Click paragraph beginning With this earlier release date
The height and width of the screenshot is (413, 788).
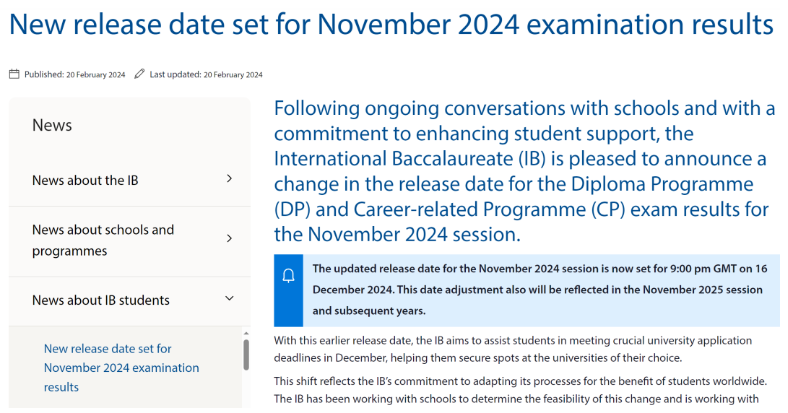click(513, 349)
